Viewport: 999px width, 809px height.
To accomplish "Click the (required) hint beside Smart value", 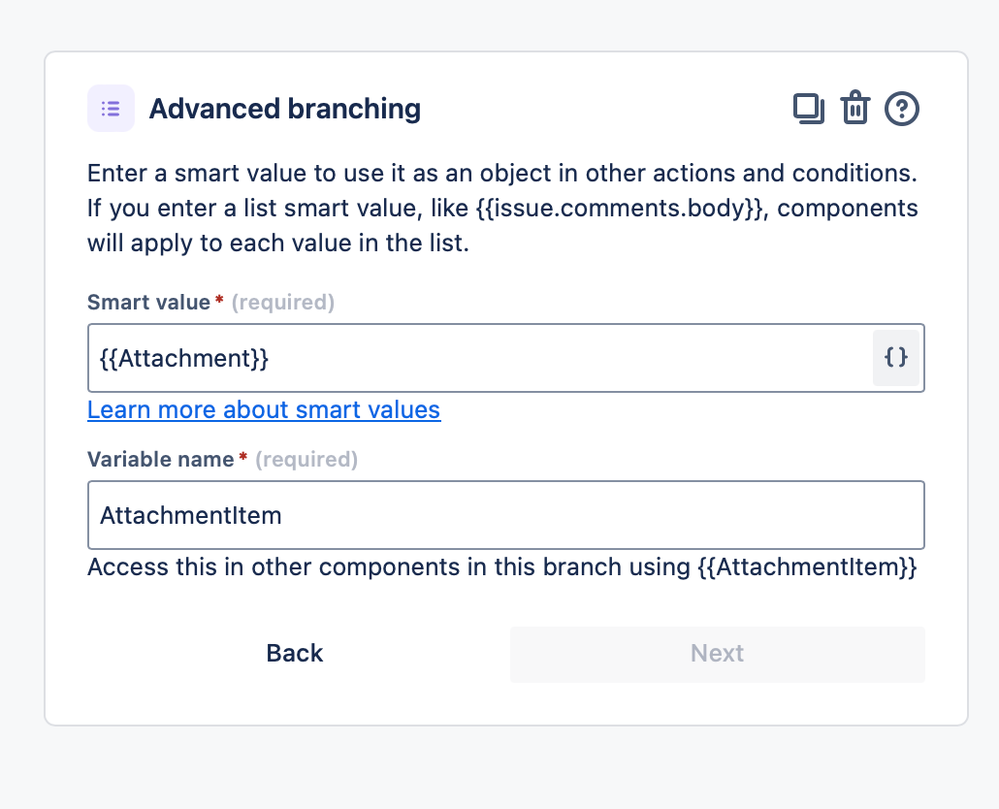I will point(283,302).
